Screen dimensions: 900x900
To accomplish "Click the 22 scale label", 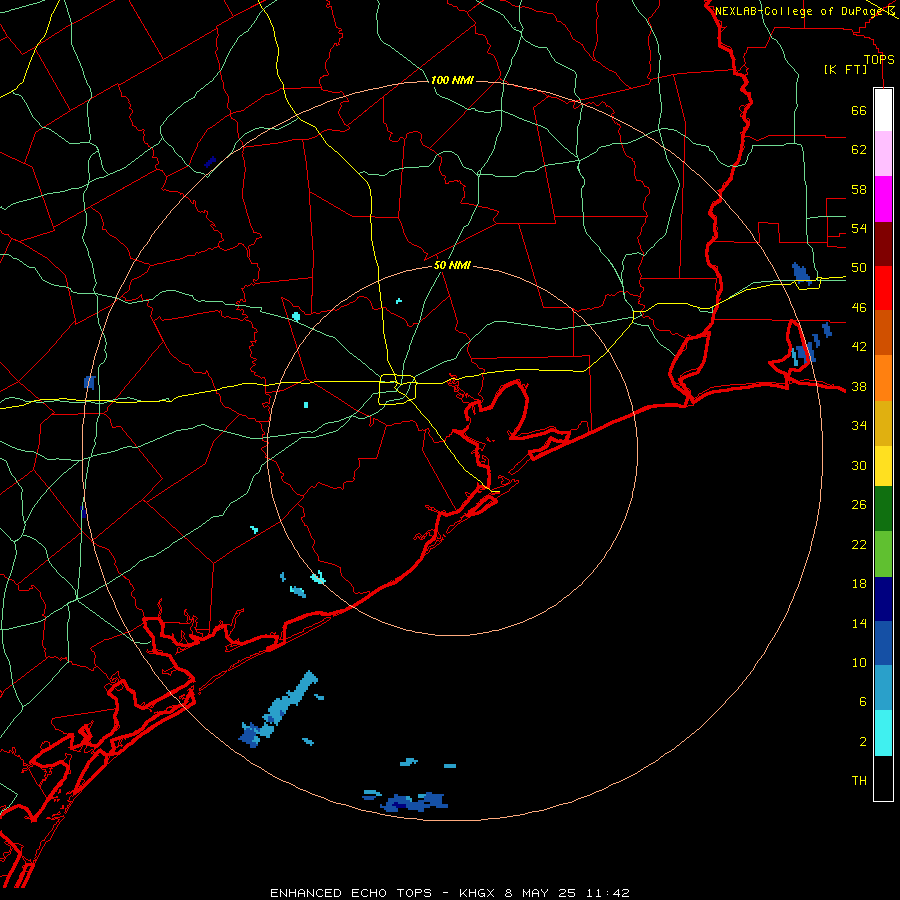I will pyautogui.click(x=859, y=544).
